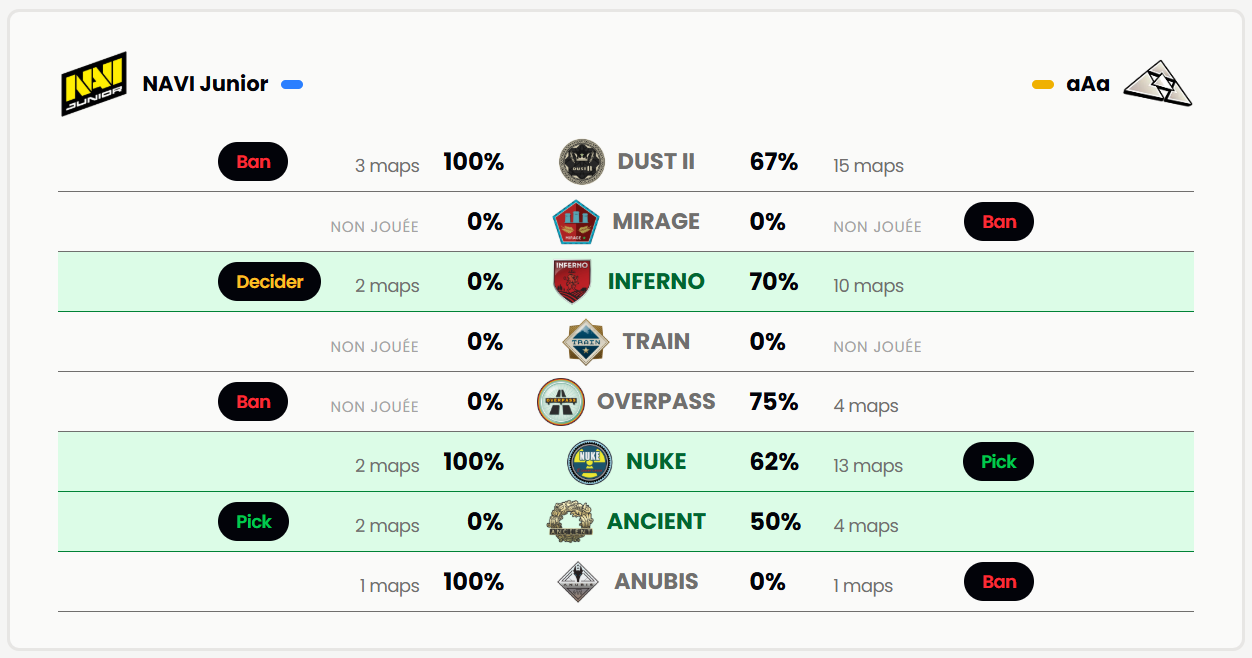
Task: Click the yellow aAa color indicator
Action: [x=1043, y=85]
